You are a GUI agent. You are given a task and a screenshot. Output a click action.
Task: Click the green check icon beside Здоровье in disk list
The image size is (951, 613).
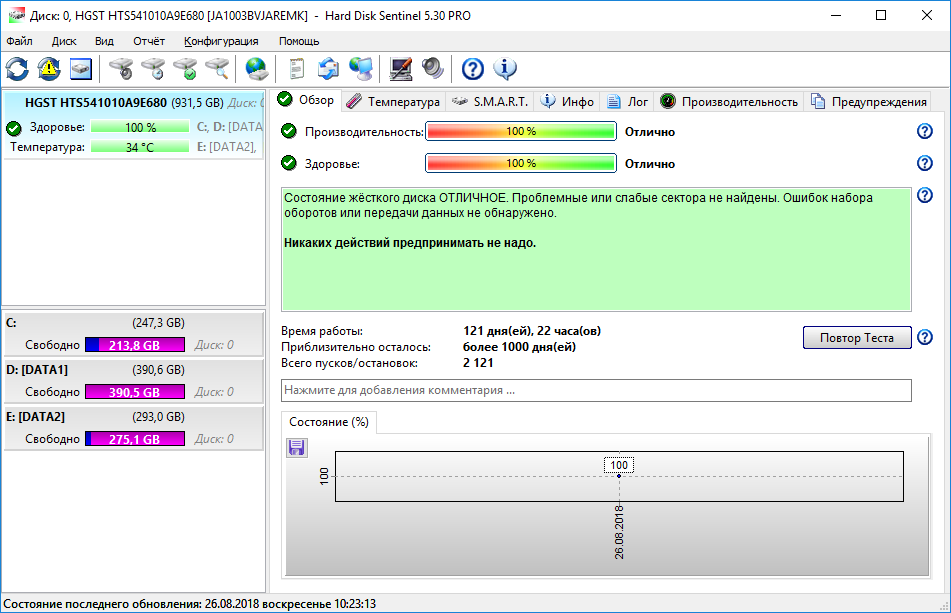[13, 128]
